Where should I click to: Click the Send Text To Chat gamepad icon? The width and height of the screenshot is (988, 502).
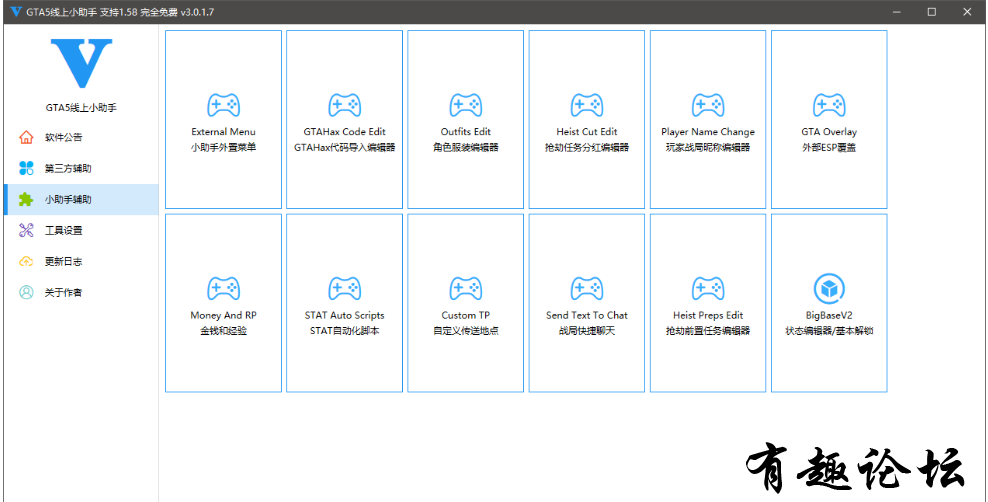(587, 288)
